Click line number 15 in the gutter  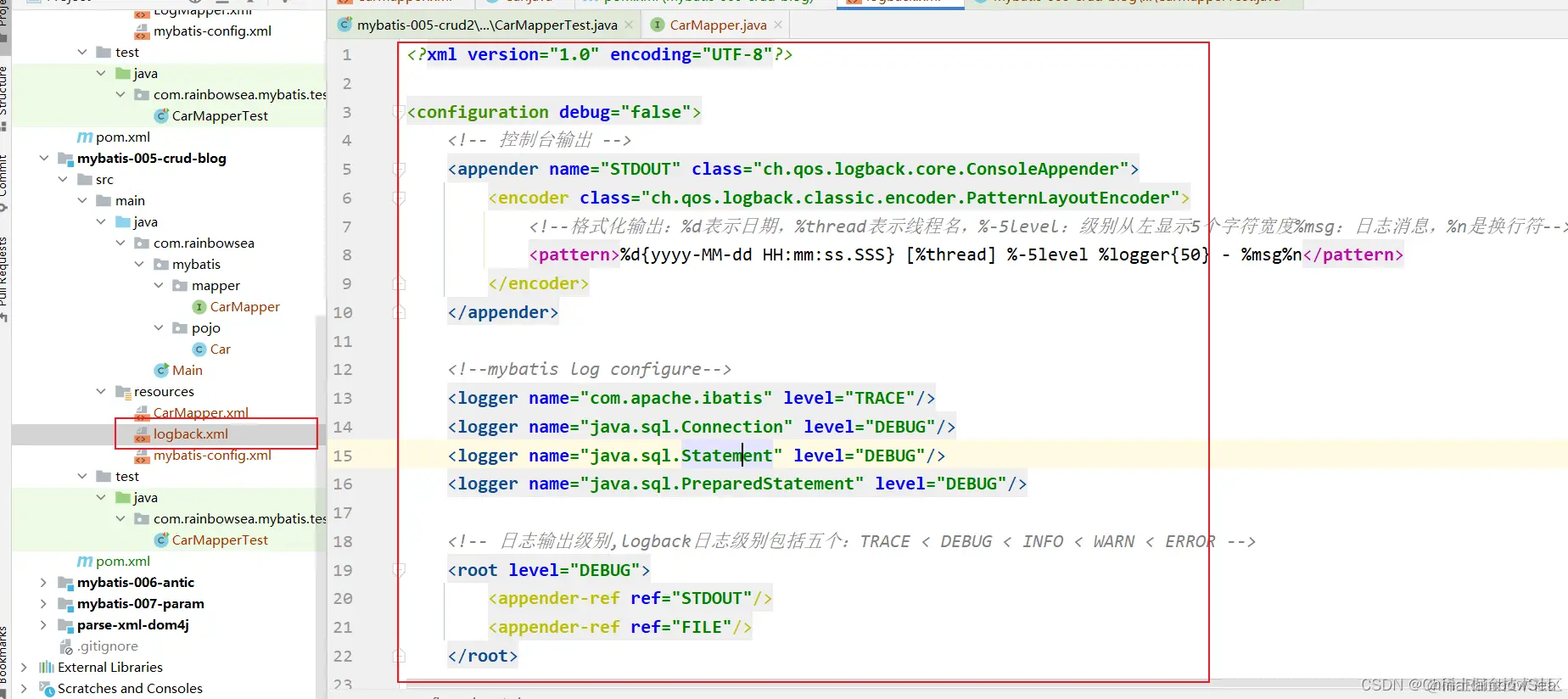click(343, 456)
